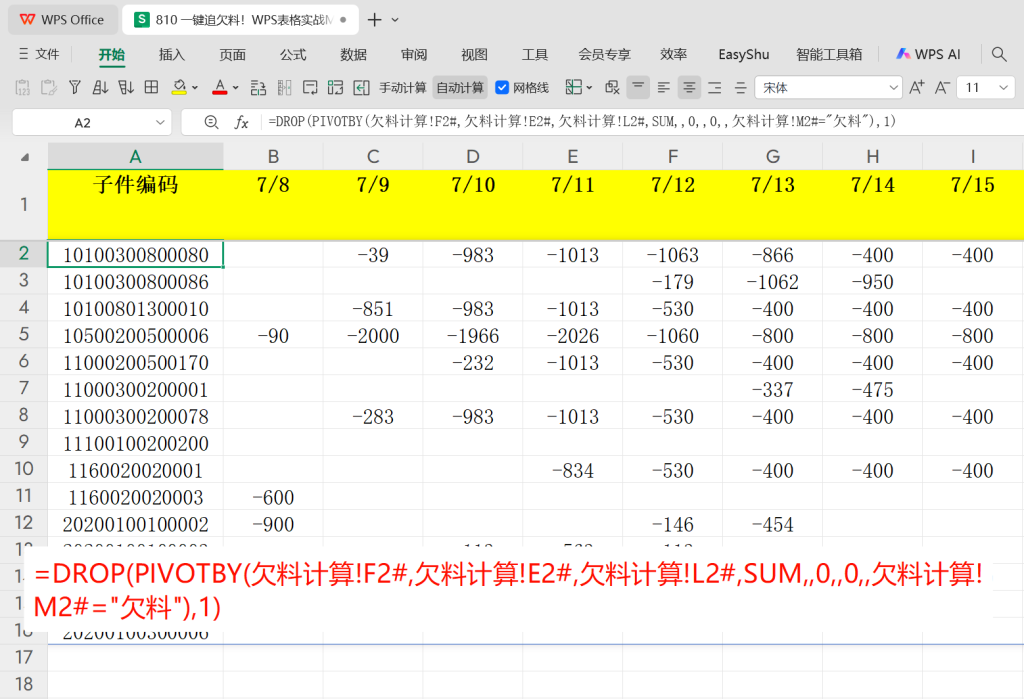Click the merge cells arrow icon

361,88
